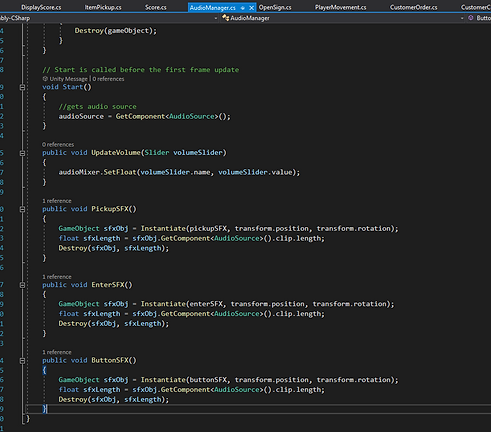The width and height of the screenshot is (491, 432).
Task: Collapse the EnterSFX method
Action: [x=22, y=285]
